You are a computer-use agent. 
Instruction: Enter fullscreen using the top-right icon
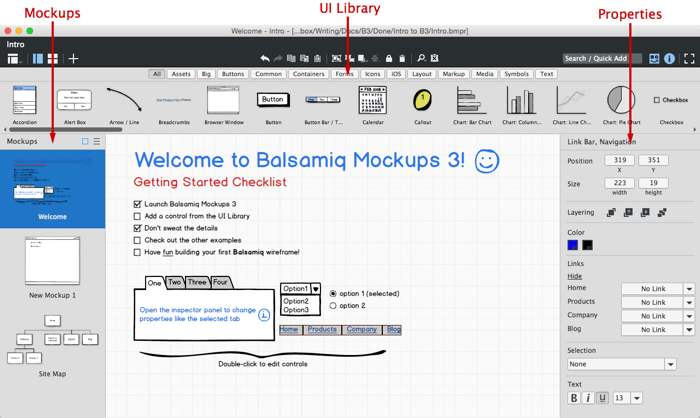689,59
